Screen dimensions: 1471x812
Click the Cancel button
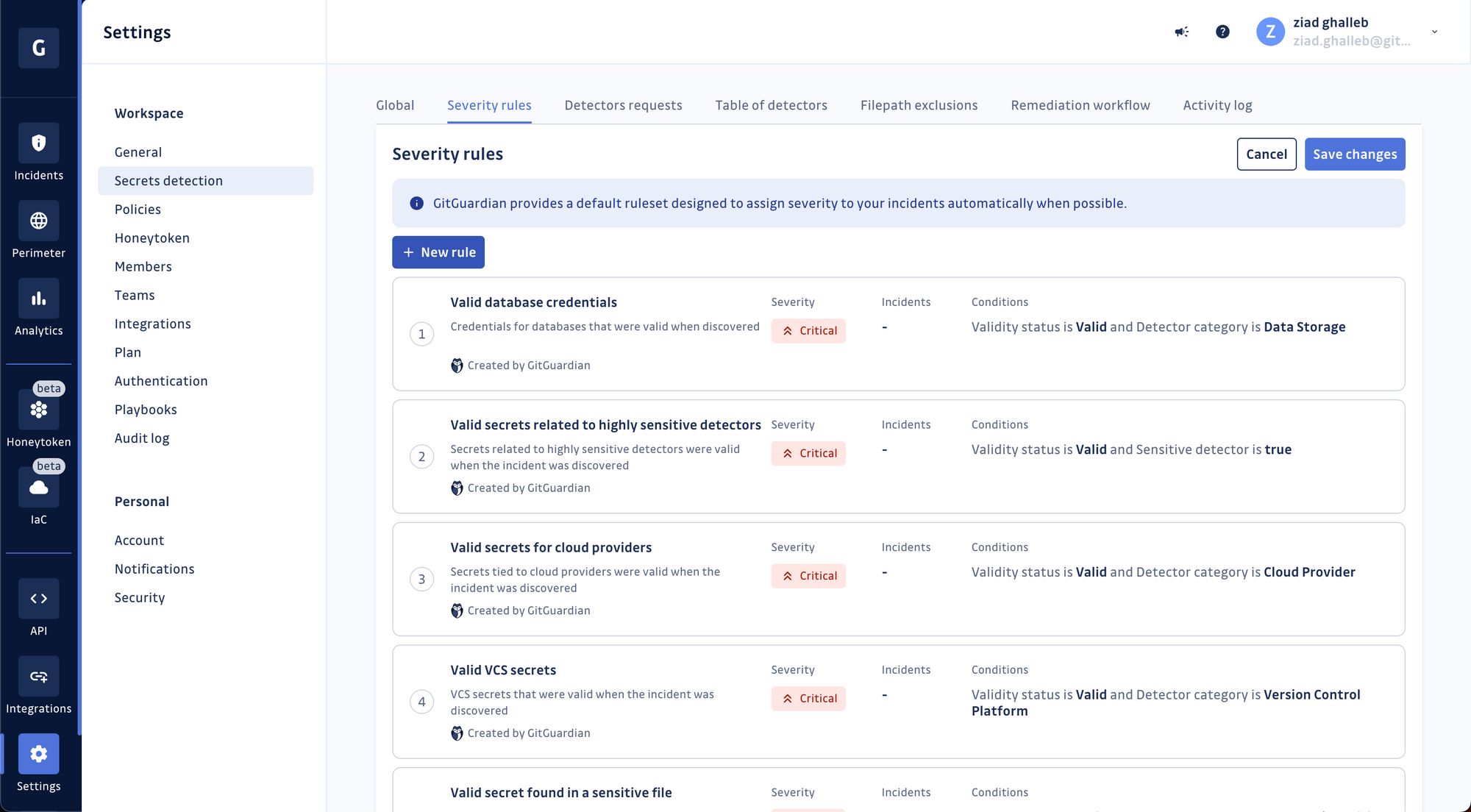(1266, 154)
